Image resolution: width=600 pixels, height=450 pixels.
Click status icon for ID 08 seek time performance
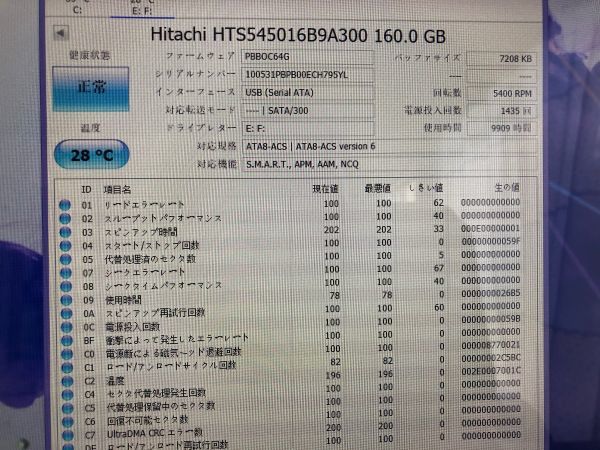(66, 286)
